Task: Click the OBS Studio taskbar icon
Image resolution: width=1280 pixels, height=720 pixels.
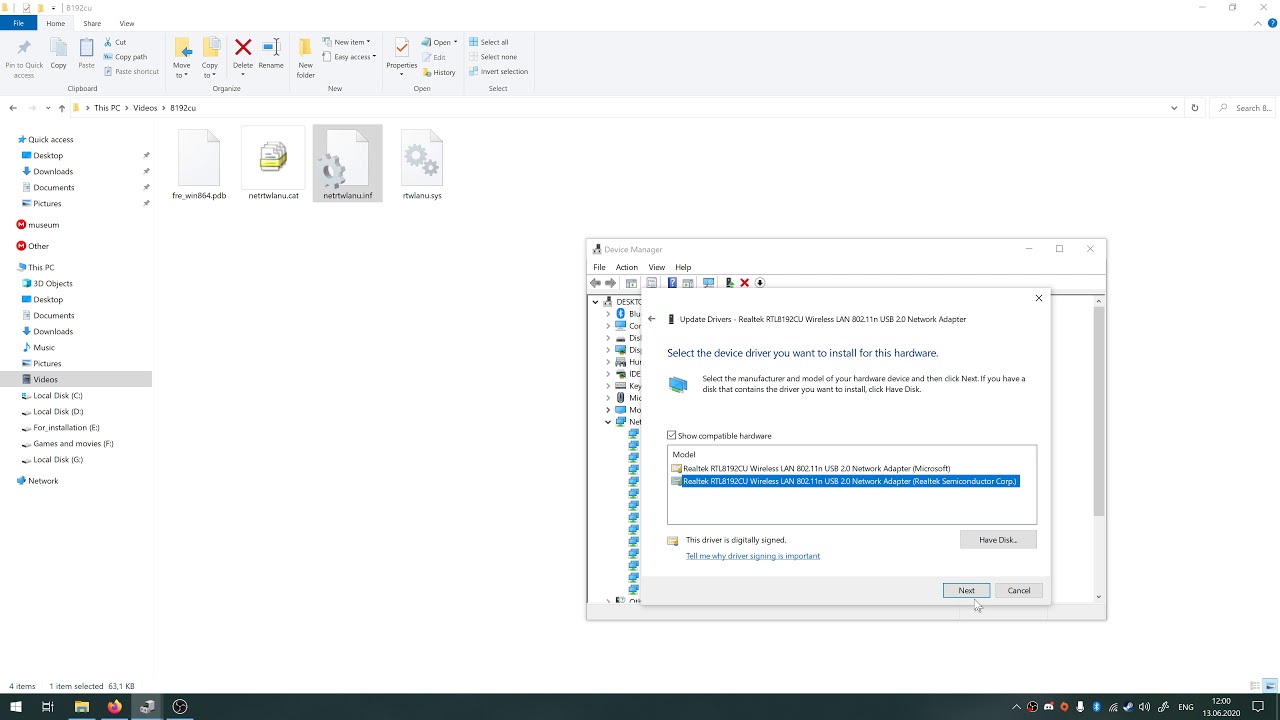Action: tap(180, 707)
